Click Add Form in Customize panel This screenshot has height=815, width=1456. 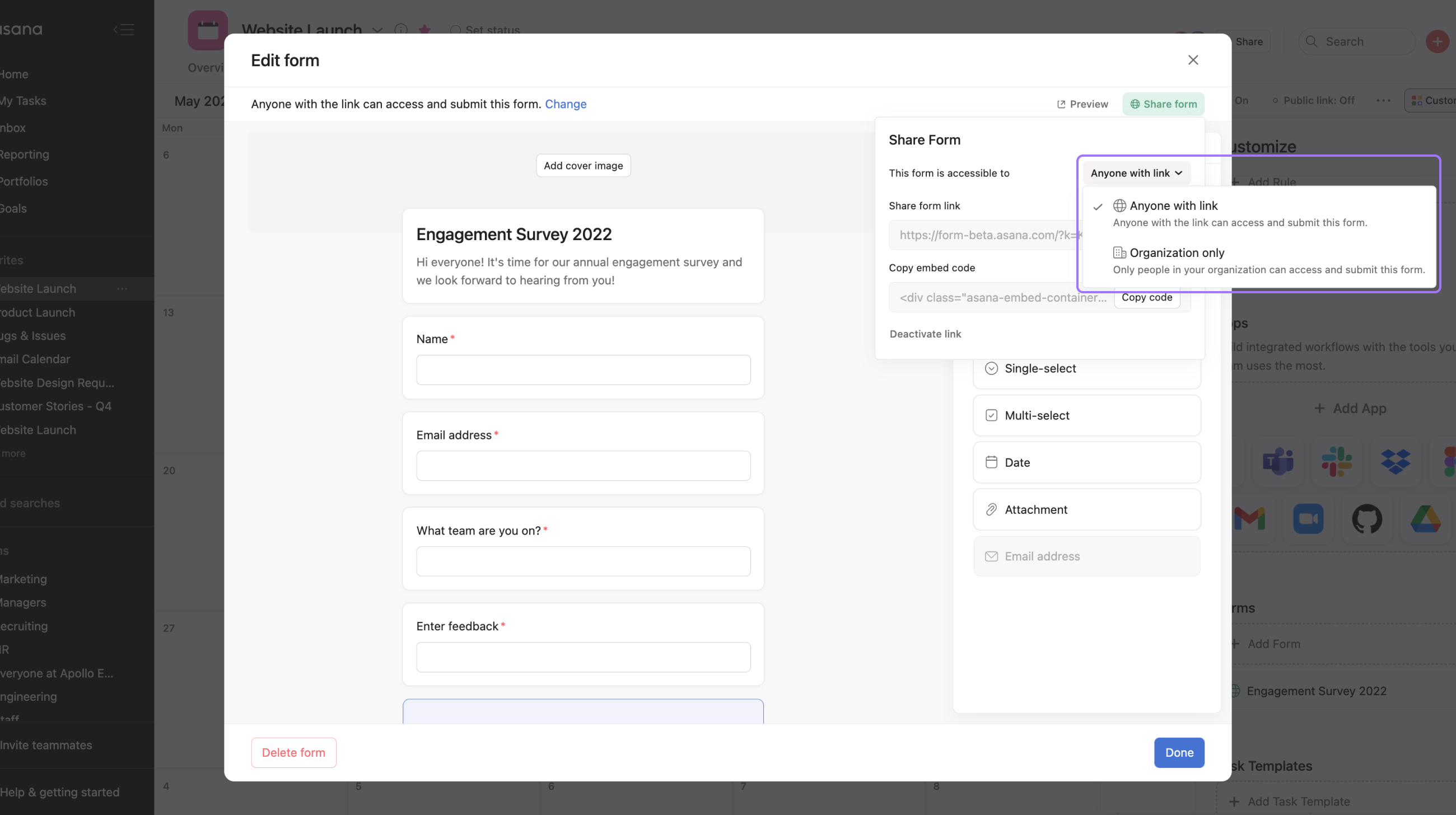(1266, 644)
